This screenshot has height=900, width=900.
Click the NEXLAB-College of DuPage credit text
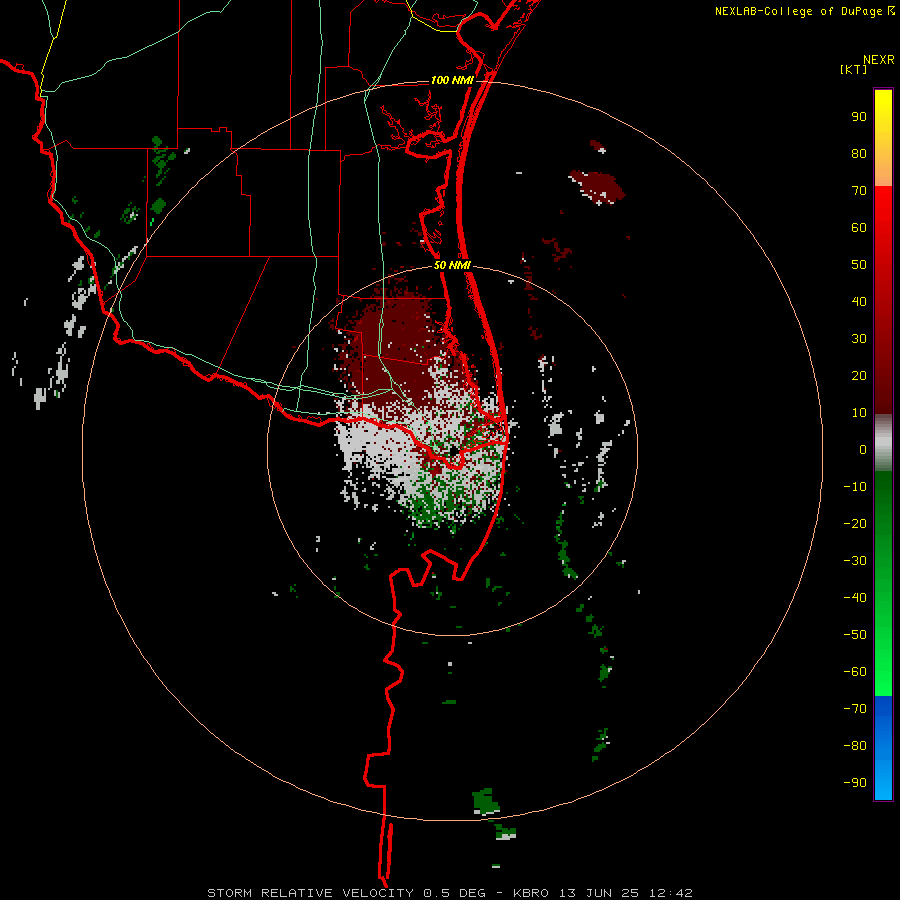tap(798, 11)
